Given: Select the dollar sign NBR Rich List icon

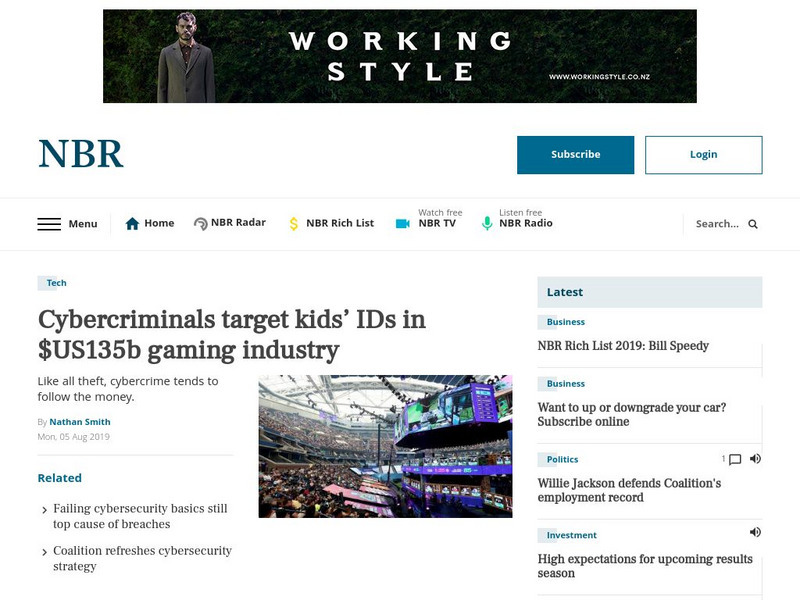Looking at the screenshot, I should tap(293, 223).
